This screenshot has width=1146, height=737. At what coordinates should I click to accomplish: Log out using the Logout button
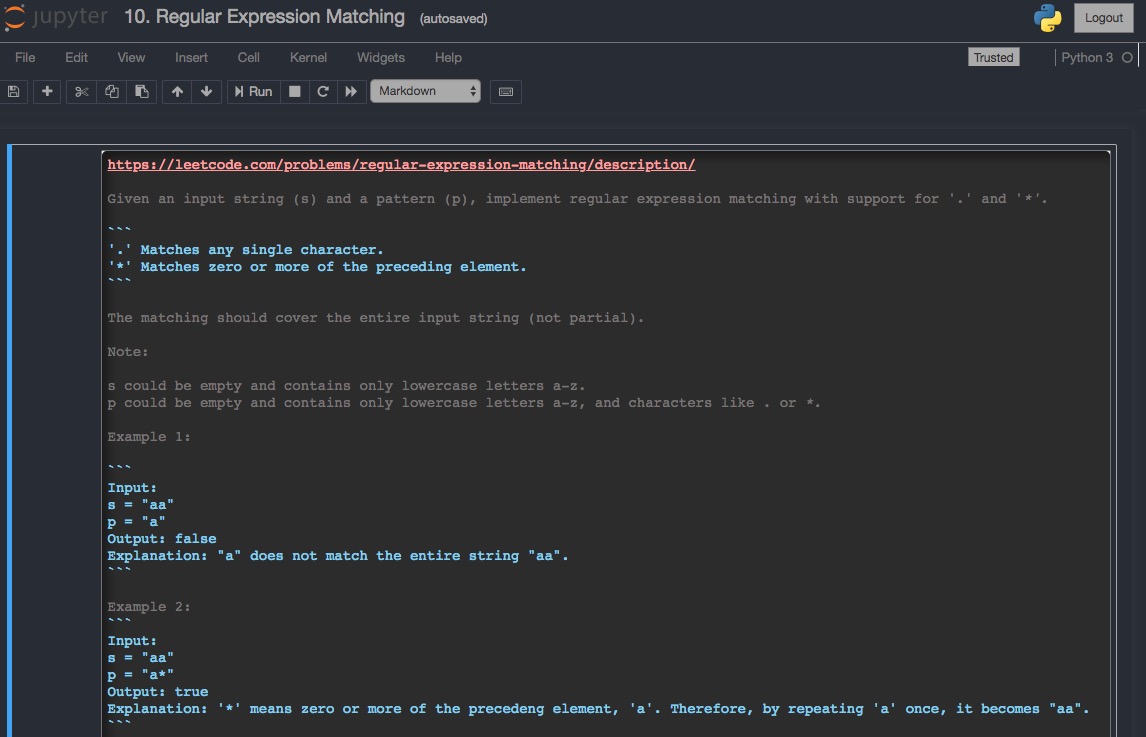pyautogui.click(x=1103, y=17)
